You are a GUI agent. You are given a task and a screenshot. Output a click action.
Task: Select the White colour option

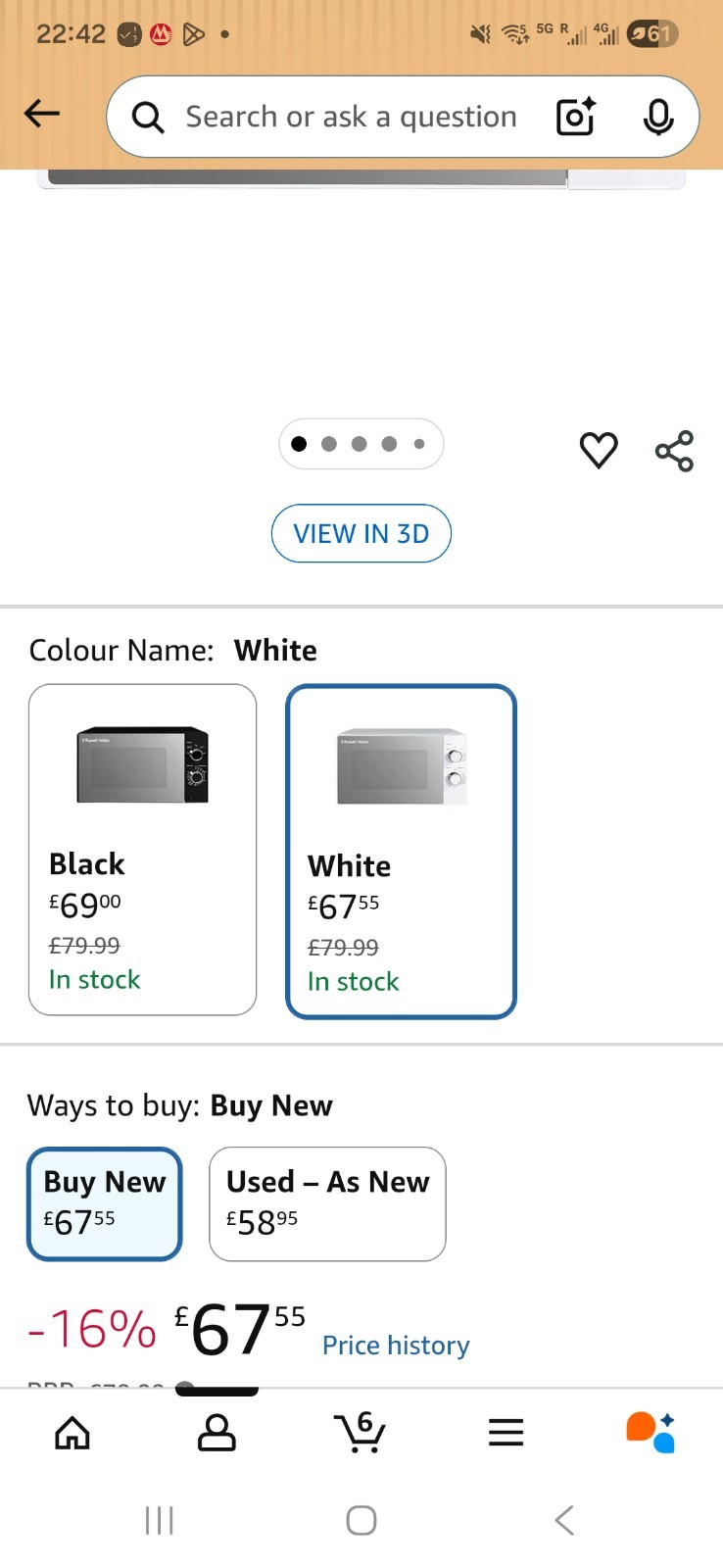coord(401,851)
